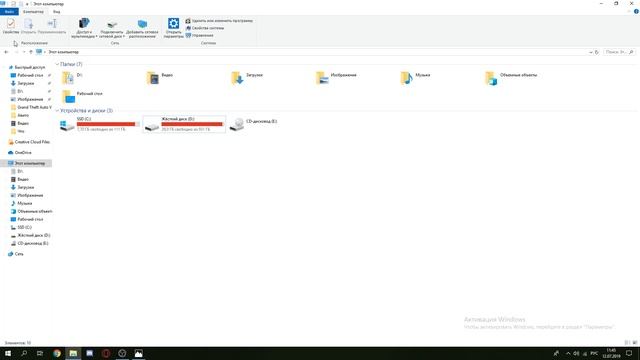
Task: Click the SSD (C:) usage bar
Action: (x=108, y=124)
